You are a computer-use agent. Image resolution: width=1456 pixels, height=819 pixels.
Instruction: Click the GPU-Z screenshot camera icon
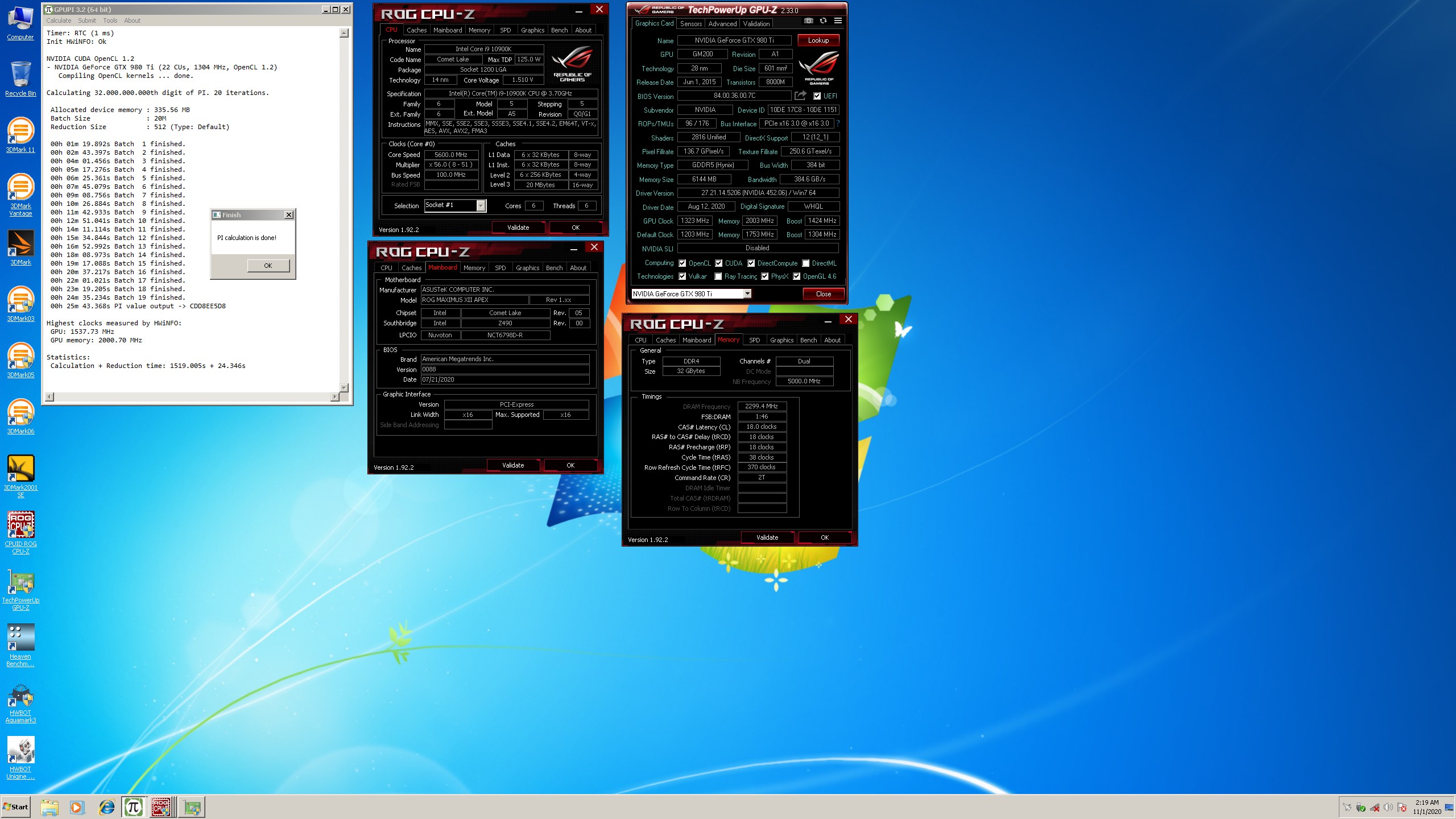(x=809, y=21)
